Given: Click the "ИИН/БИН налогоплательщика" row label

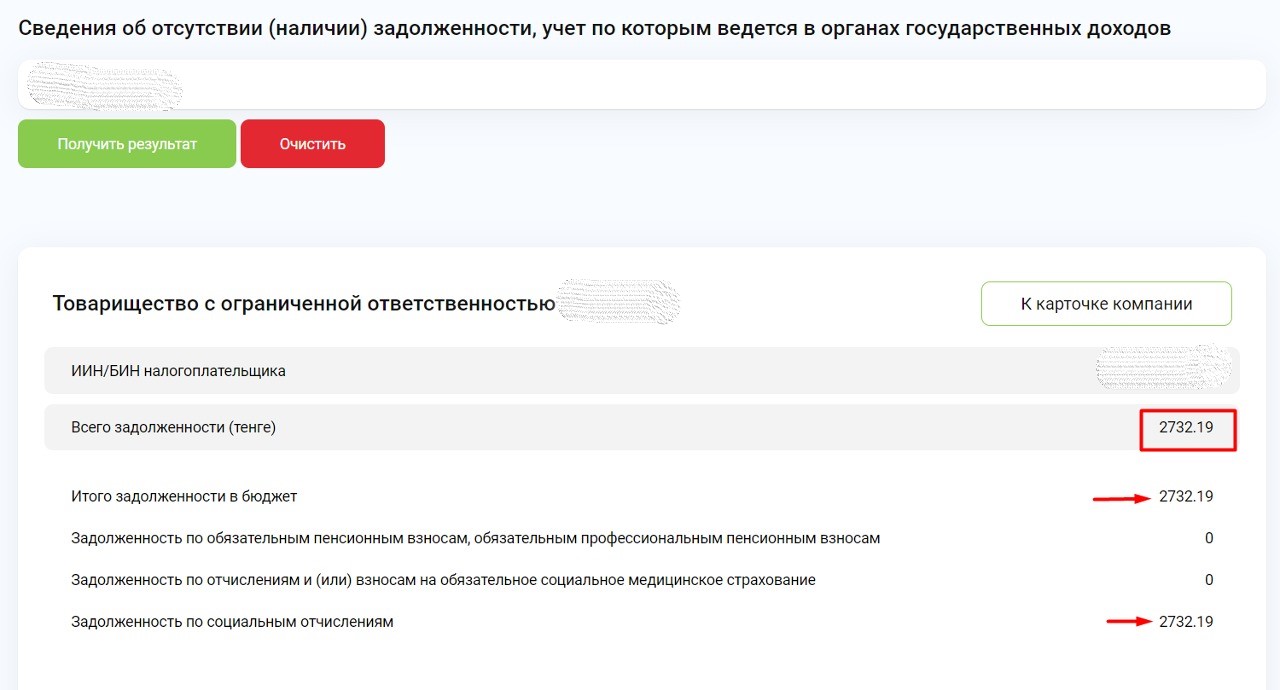Looking at the screenshot, I should click(x=178, y=371).
